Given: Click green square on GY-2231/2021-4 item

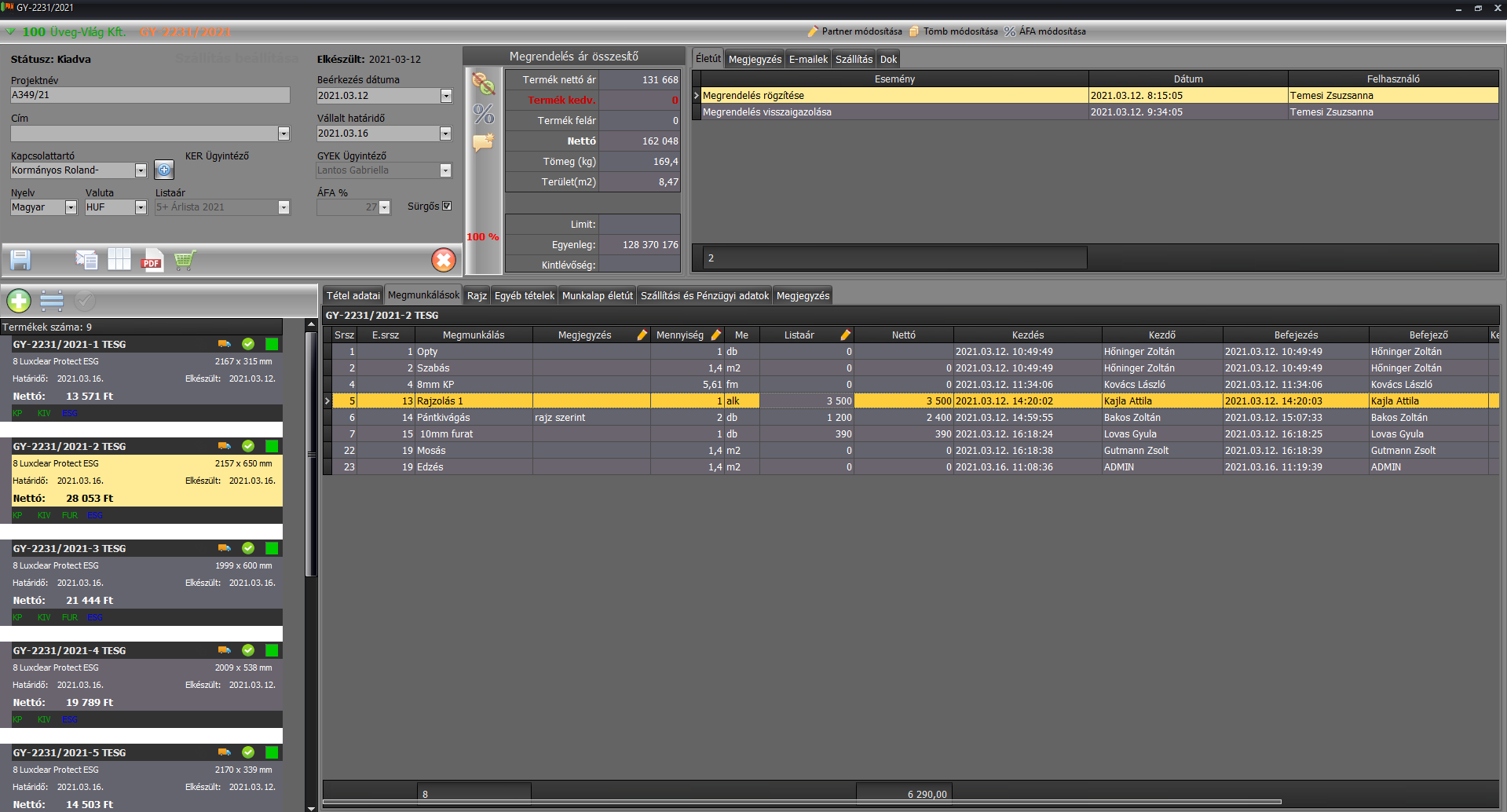Looking at the screenshot, I should [x=272, y=650].
